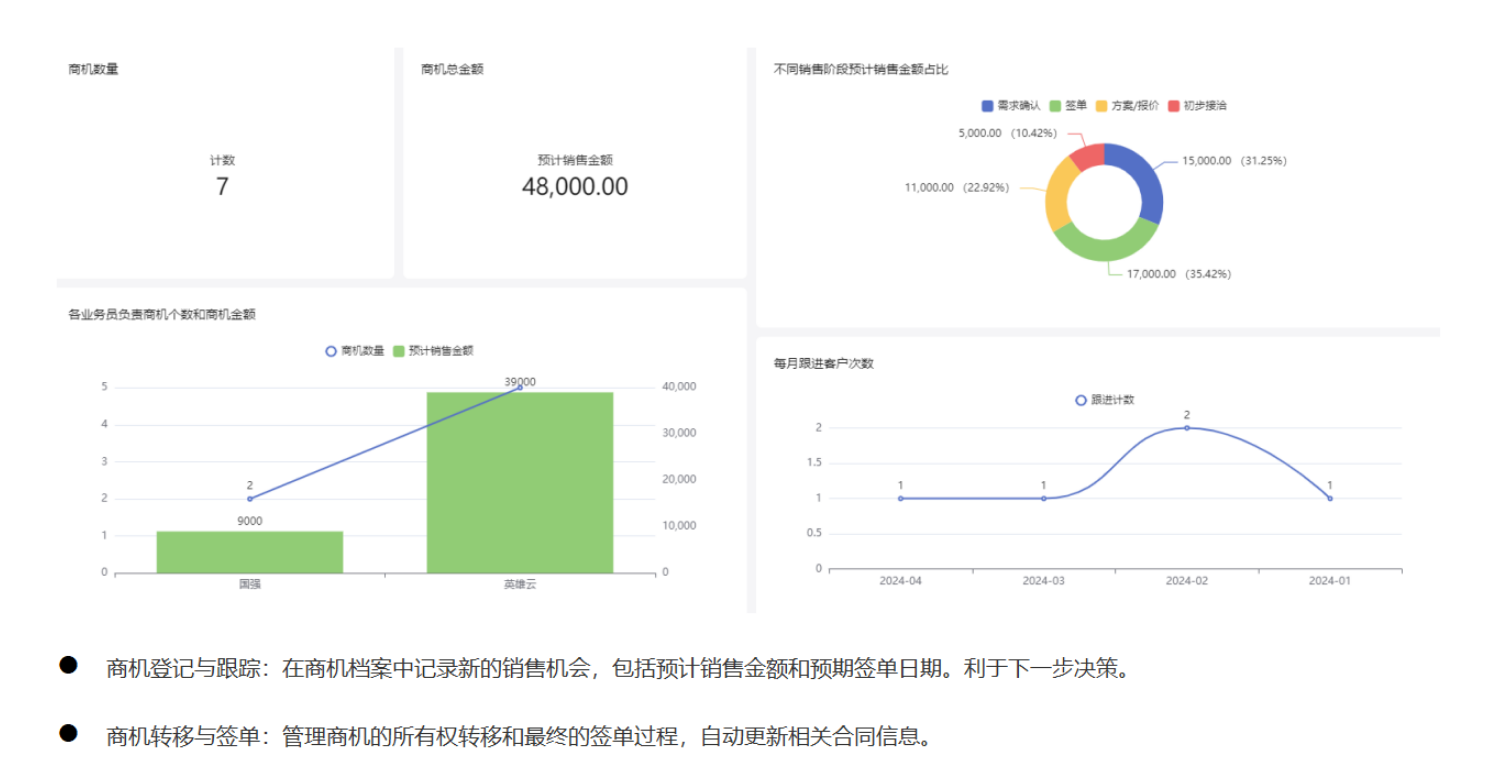Select the 各业务员负责商机个数和商机金额 chart title
Screen dimensions: 1488x777
click(163, 313)
